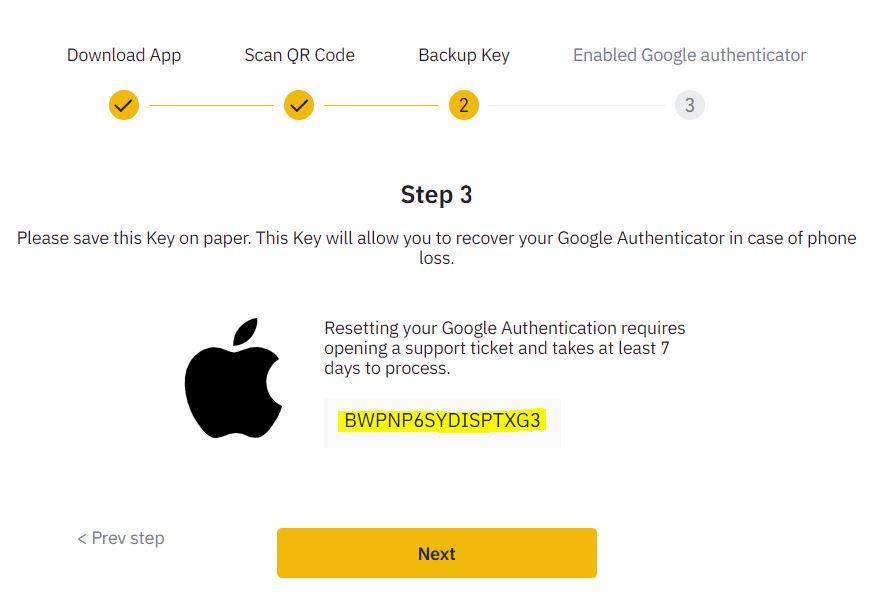Click the progress line before step 2 circle
This screenshot has height=607, width=875.
pos(382,105)
